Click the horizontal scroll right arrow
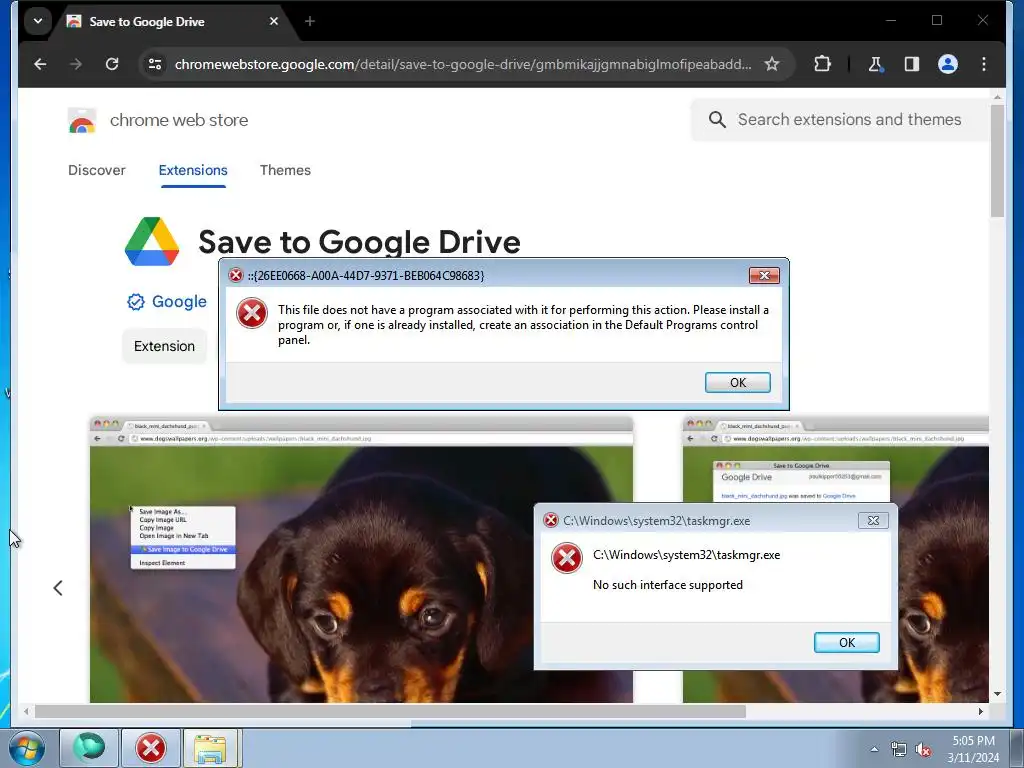 pyautogui.click(x=981, y=711)
